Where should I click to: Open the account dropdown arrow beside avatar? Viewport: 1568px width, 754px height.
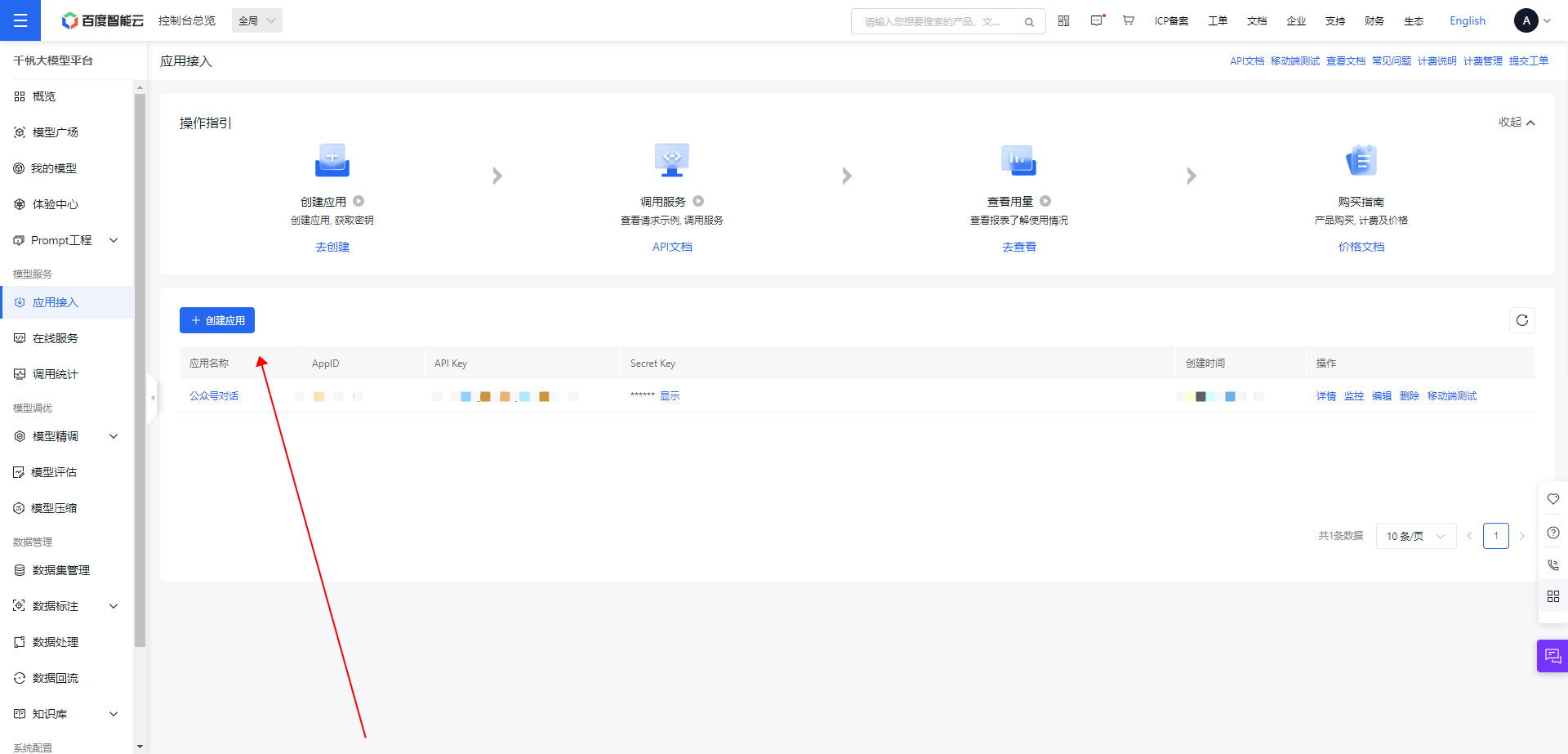click(1547, 21)
